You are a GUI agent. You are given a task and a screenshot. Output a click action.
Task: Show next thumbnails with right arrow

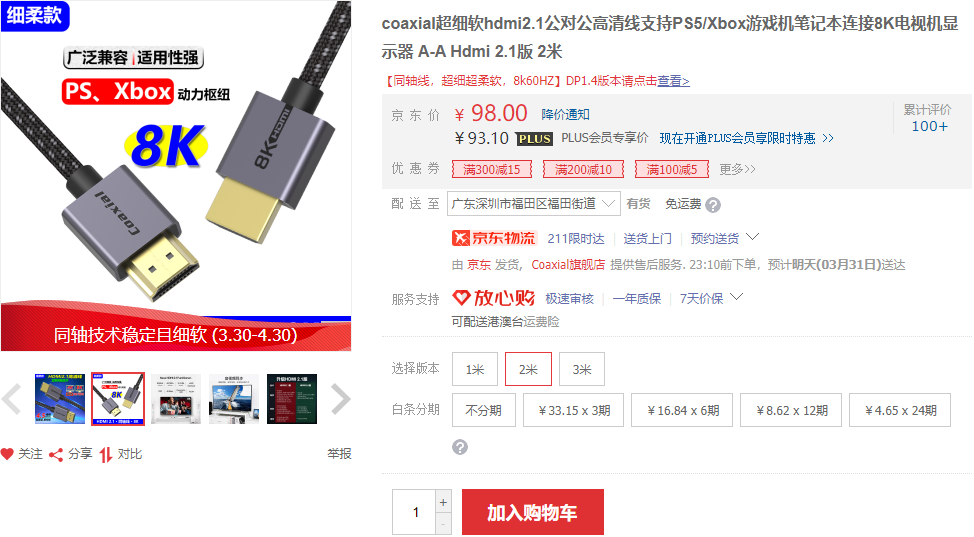click(x=340, y=399)
